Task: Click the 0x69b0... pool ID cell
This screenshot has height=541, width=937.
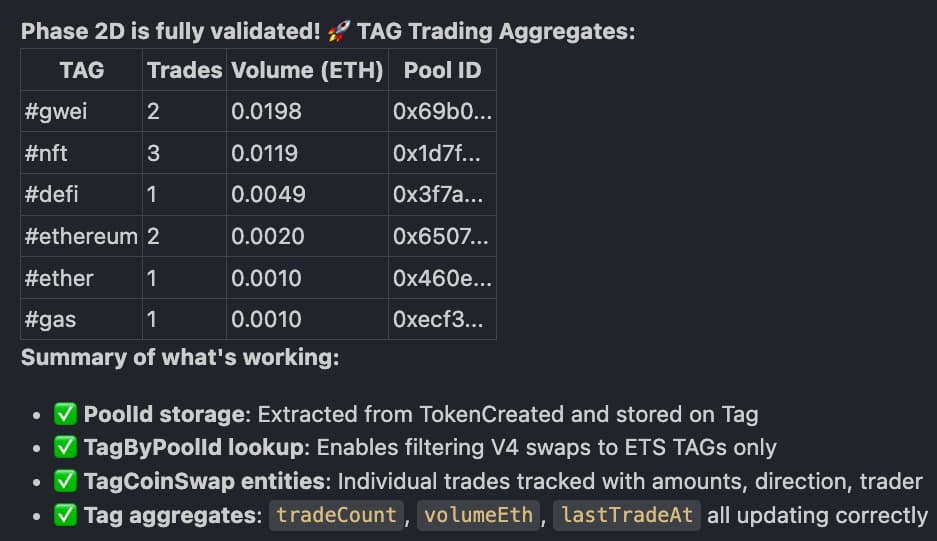Action: click(442, 111)
